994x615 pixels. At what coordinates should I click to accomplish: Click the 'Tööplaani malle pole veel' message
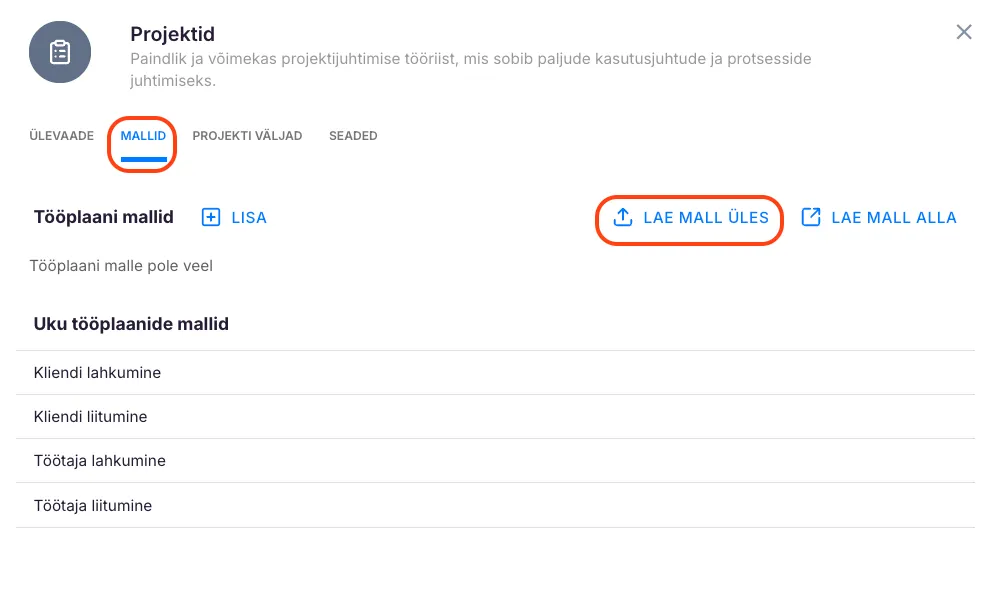[x=121, y=266]
